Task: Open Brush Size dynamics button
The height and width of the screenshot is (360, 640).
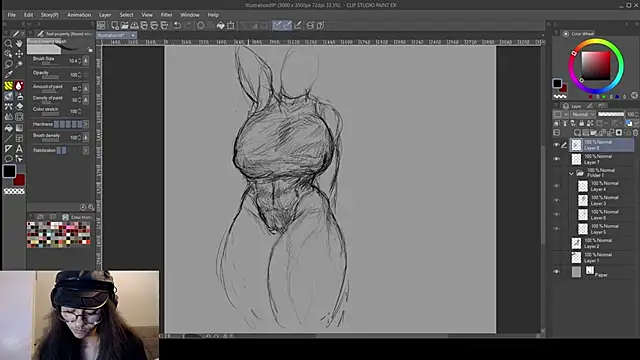Action: (x=86, y=61)
